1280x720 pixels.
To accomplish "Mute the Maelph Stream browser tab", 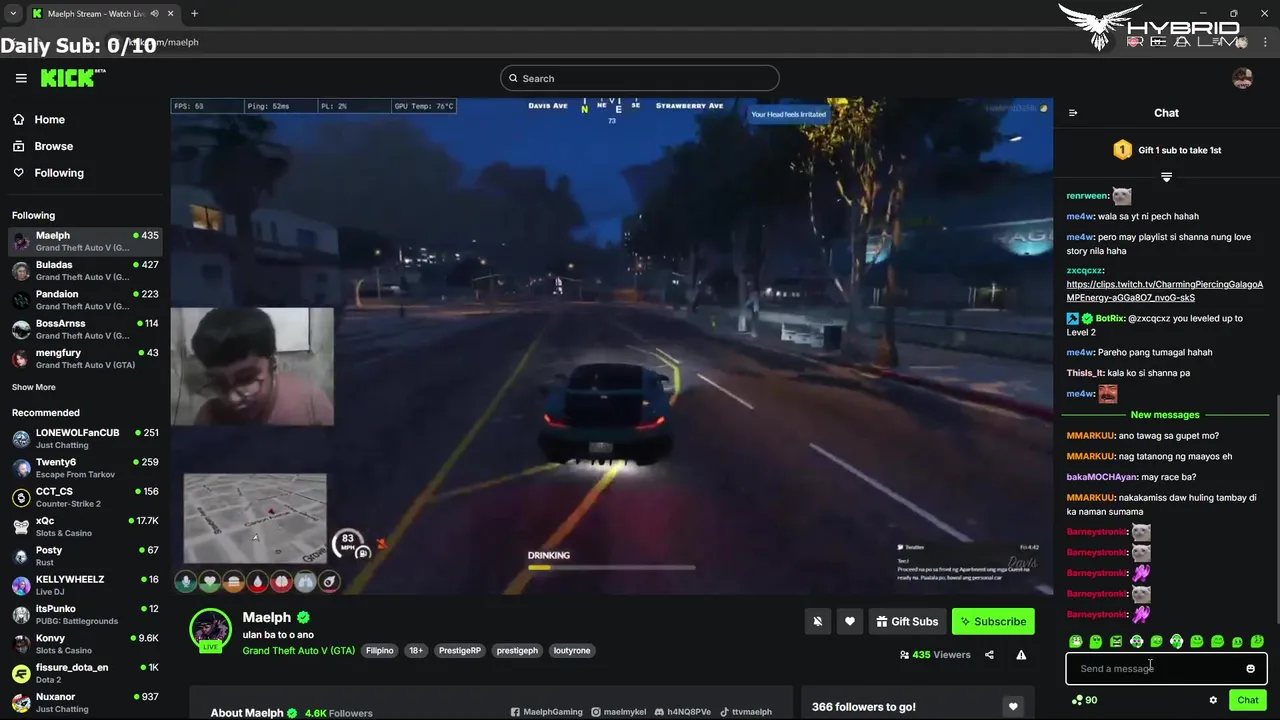I will click(154, 14).
